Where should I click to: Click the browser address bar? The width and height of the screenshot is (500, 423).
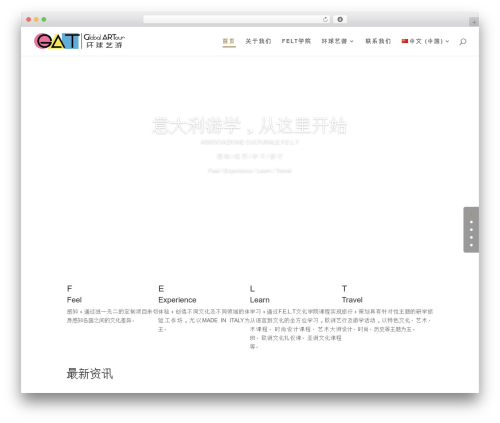click(x=237, y=19)
